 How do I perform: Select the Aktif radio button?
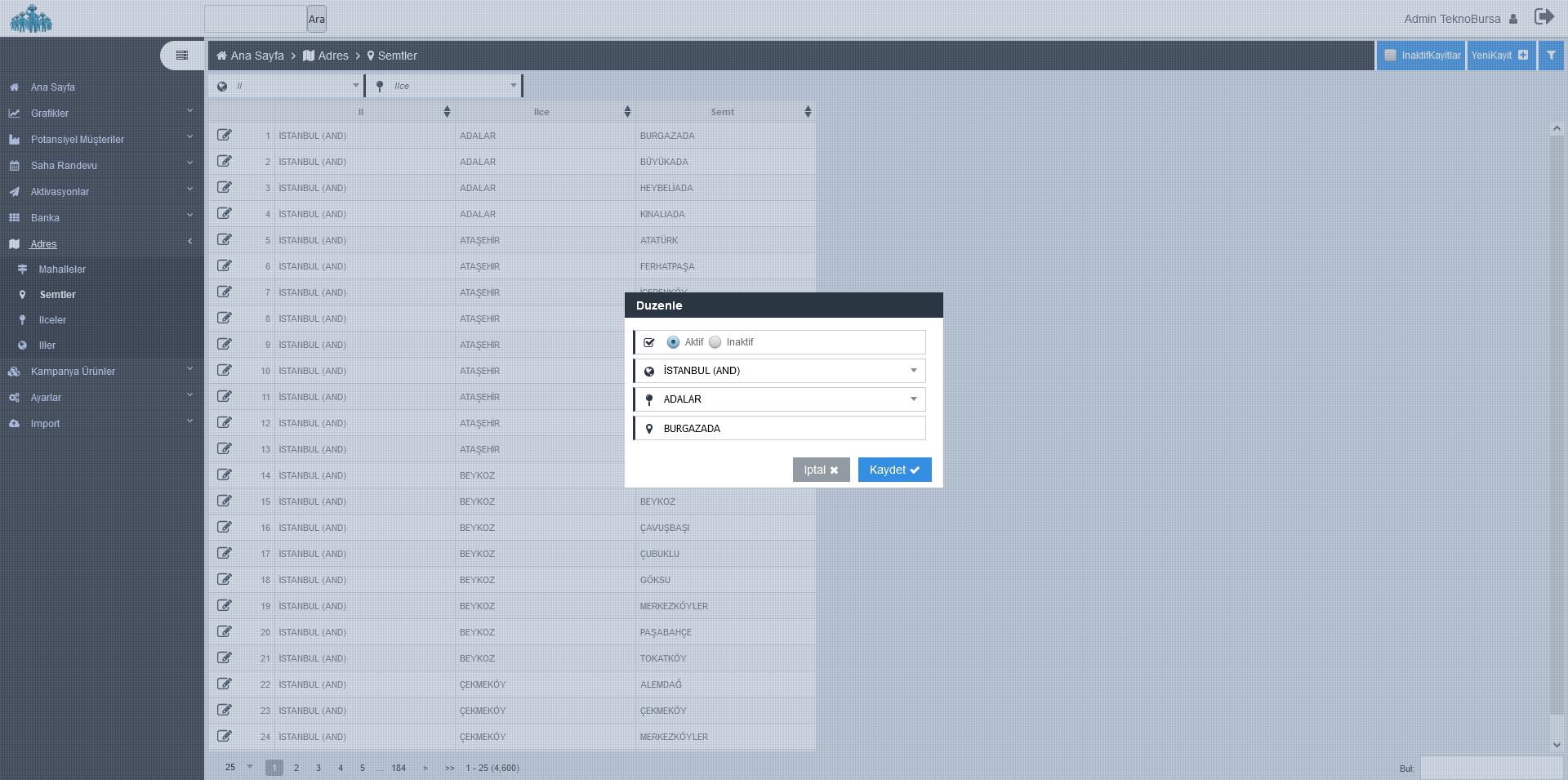click(x=673, y=342)
